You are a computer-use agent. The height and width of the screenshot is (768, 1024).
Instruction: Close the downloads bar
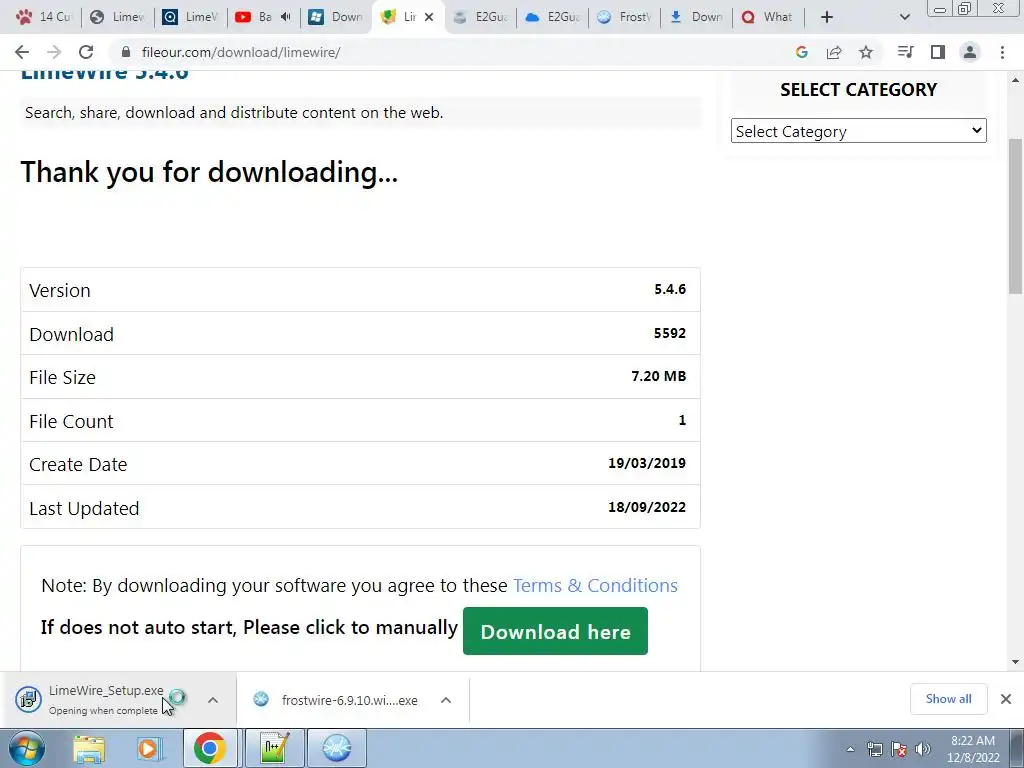[1006, 699]
